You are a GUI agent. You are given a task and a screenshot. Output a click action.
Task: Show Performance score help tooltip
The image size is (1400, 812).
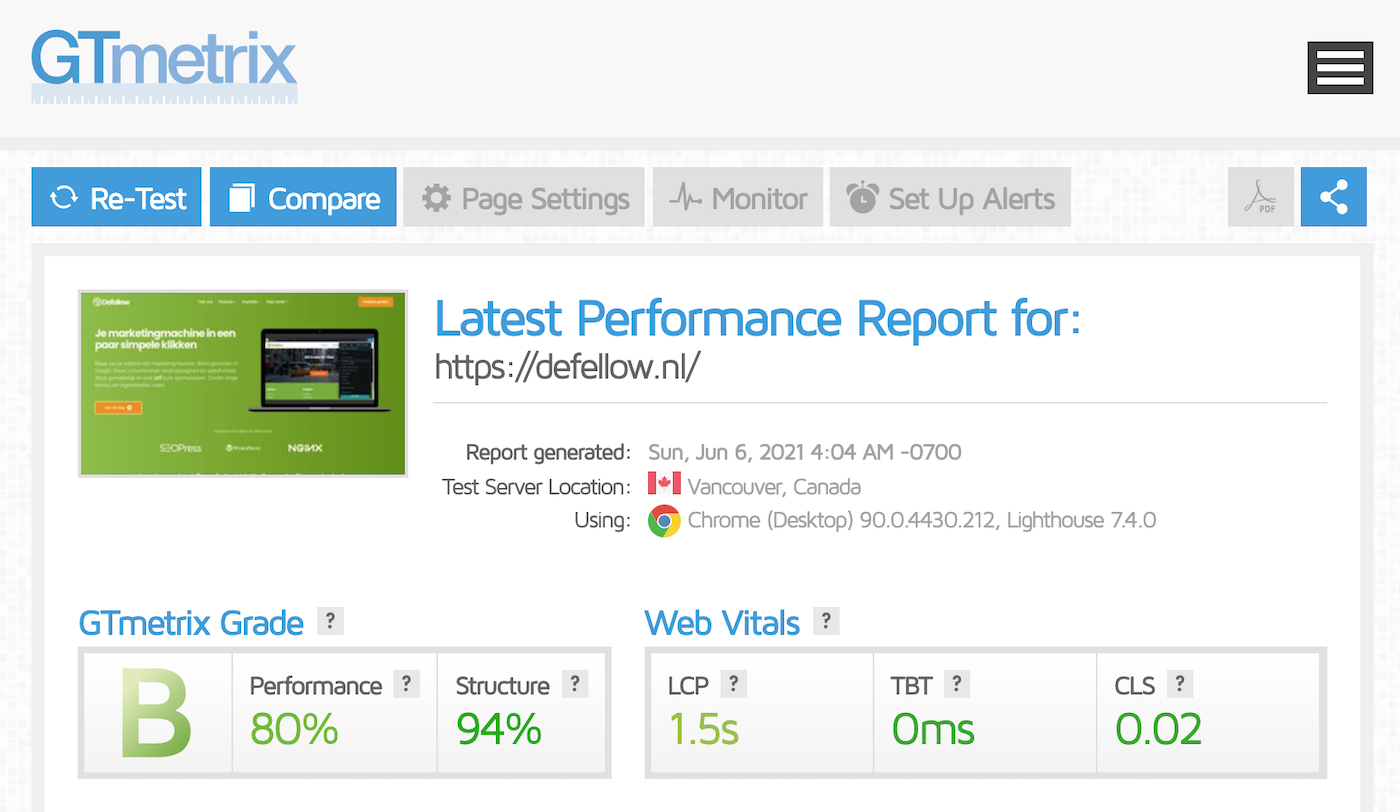pos(406,684)
